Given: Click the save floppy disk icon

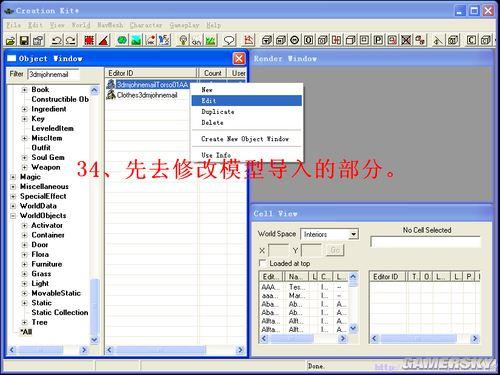Looking at the screenshot, I should coord(24,40).
